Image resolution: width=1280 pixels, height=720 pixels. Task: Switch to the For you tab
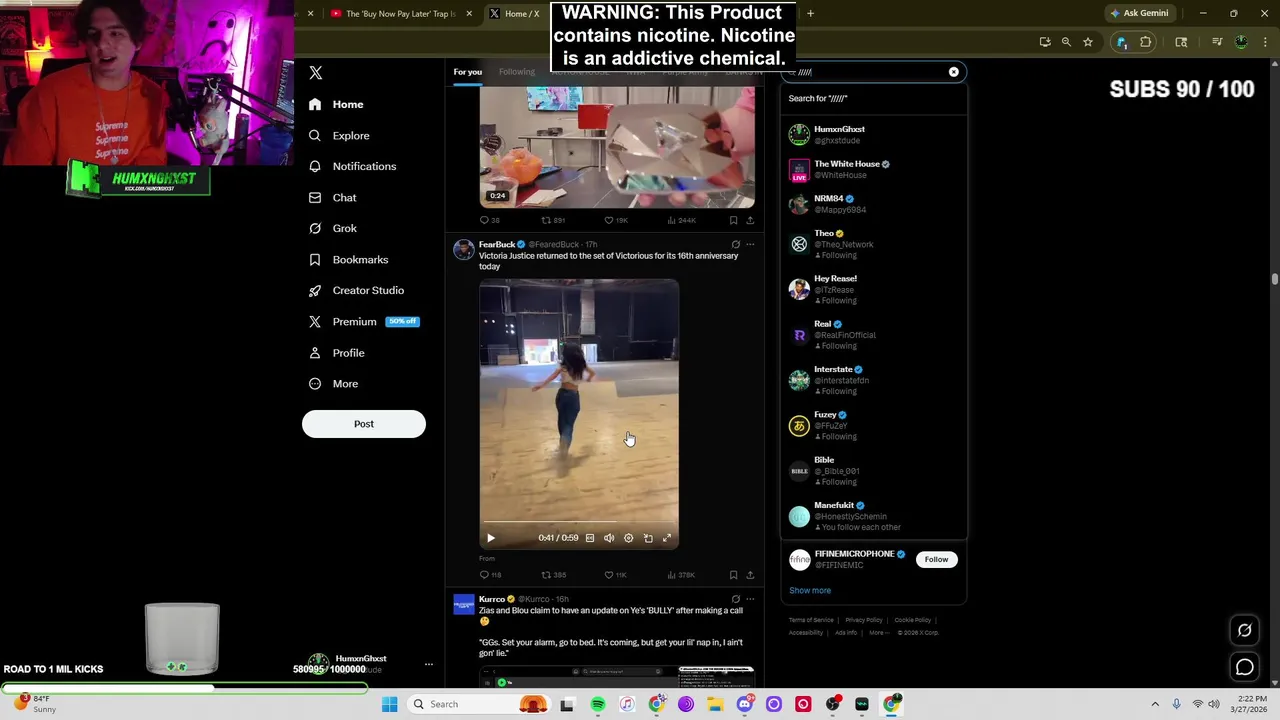coord(467,72)
